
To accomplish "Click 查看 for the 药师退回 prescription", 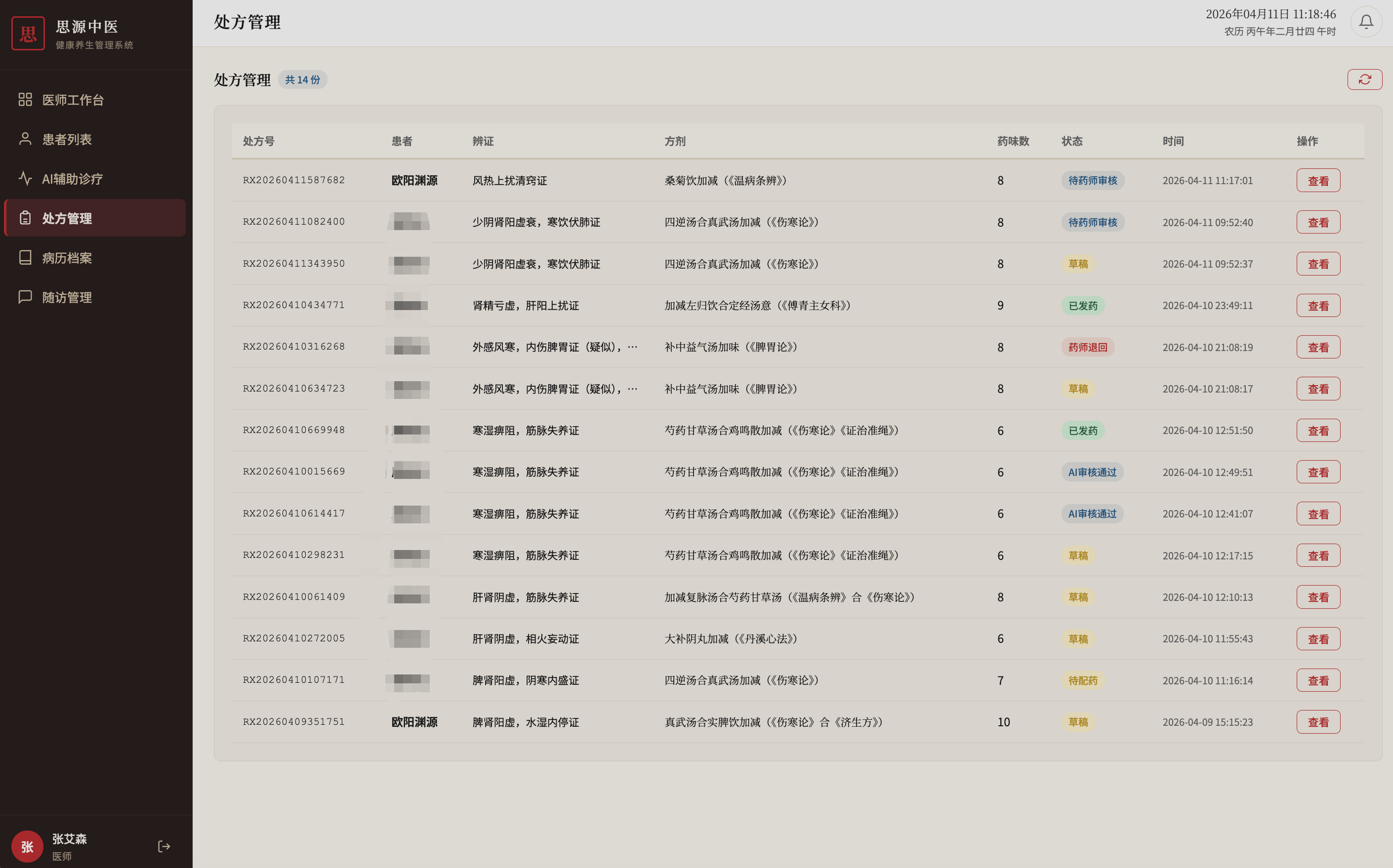I will [x=1318, y=347].
